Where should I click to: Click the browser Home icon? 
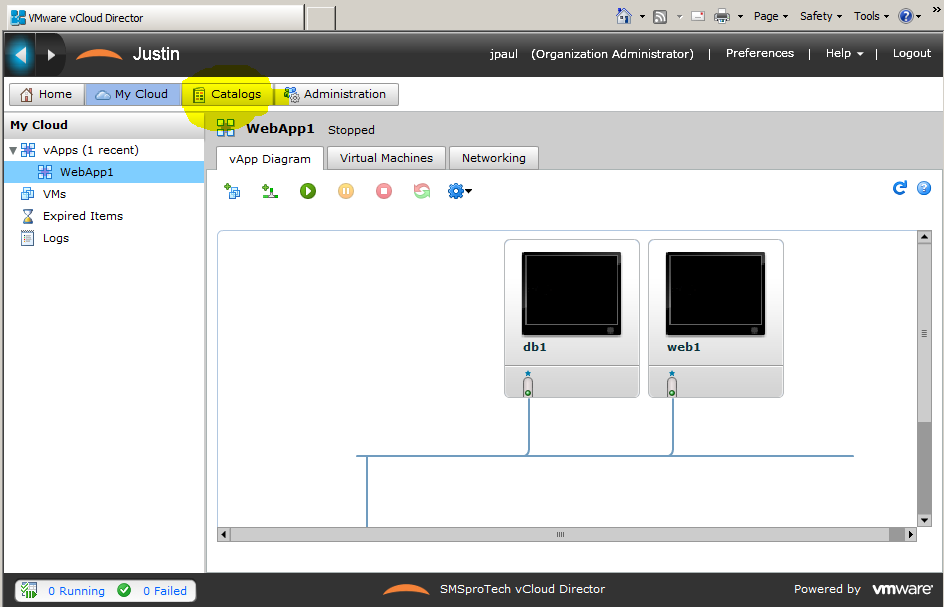pos(624,16)
